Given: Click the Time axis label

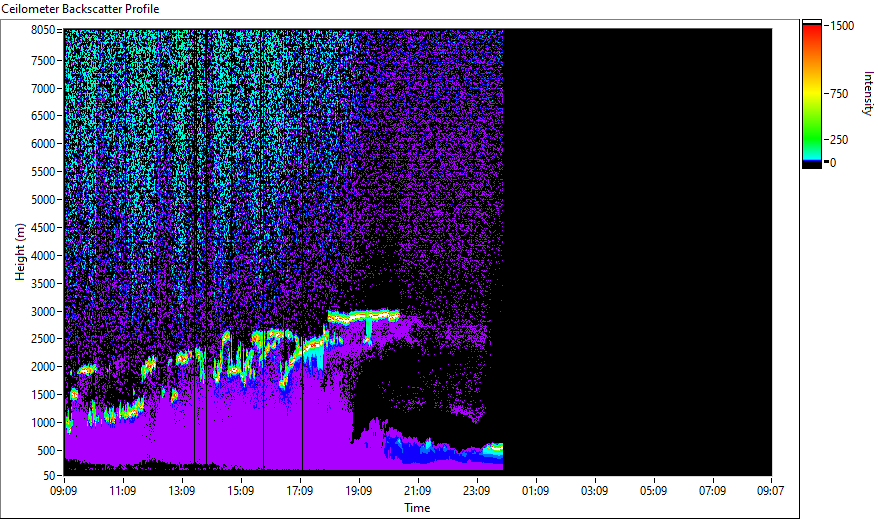Looking at the screenshot, I should (x=417, y=508).
